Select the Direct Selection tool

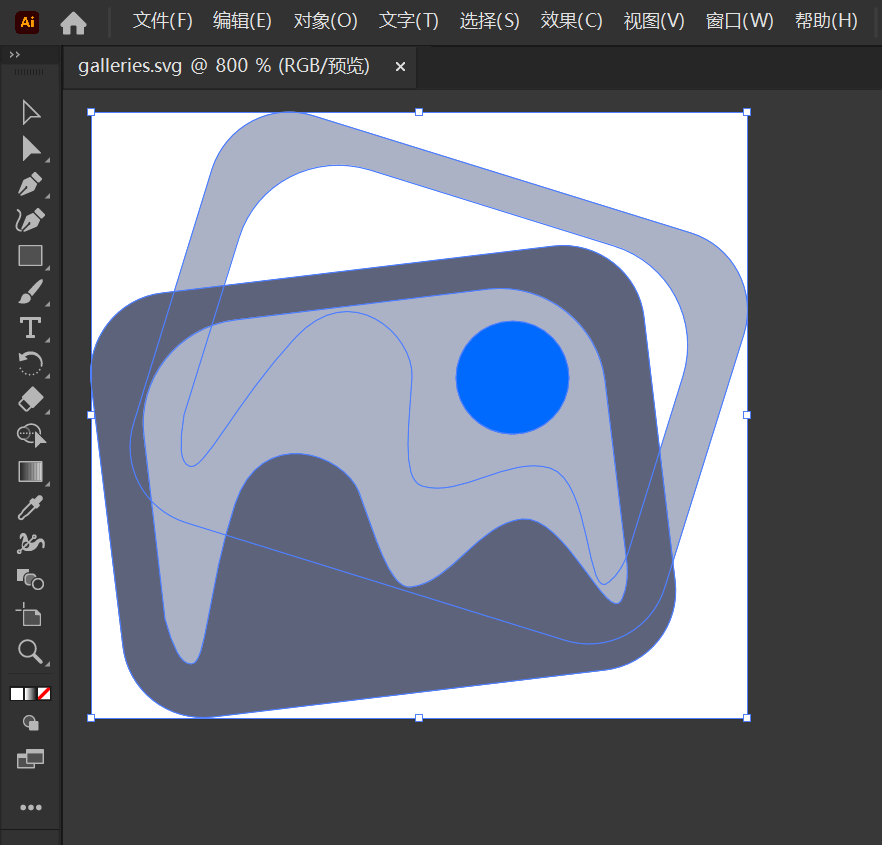(x=30, y=149)
